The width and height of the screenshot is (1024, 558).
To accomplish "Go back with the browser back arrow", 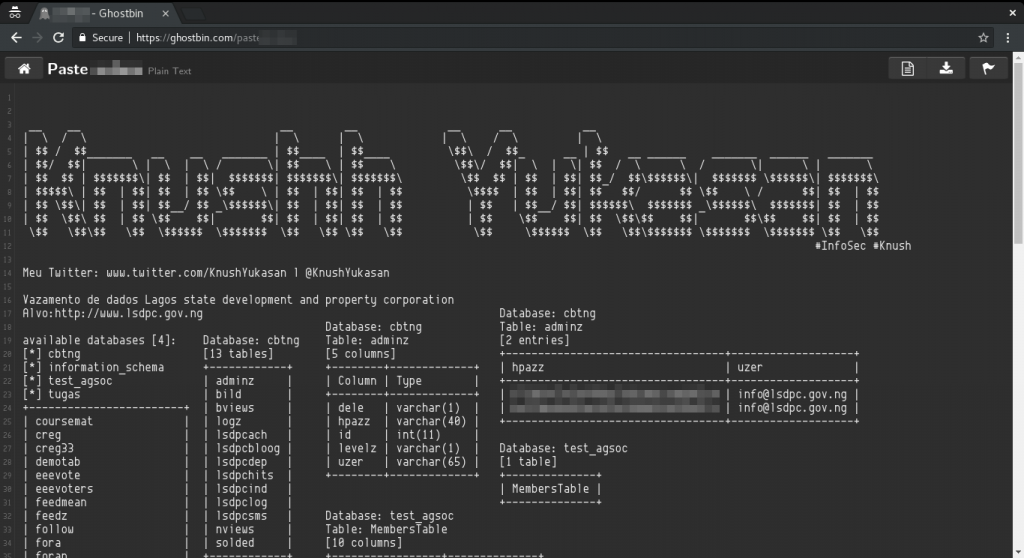I will click(16, 38).
